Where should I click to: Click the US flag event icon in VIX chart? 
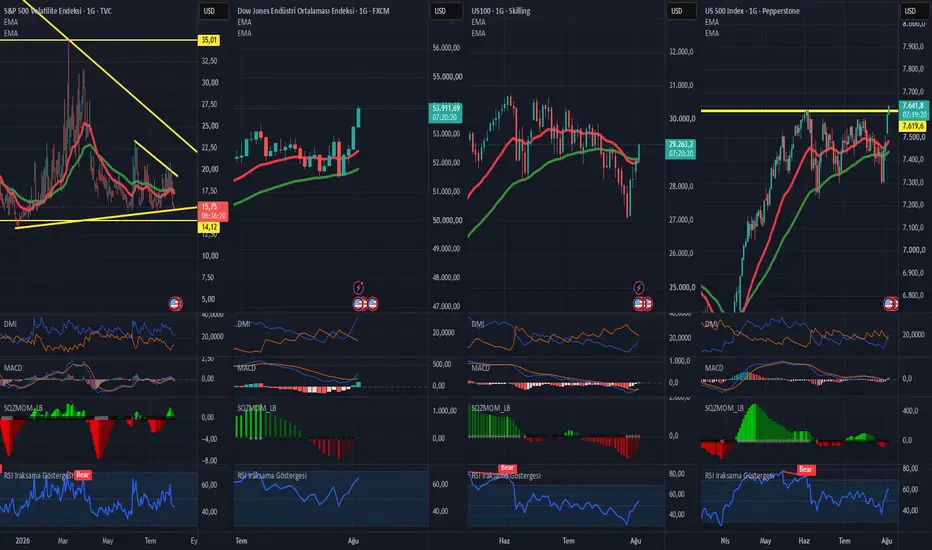175,304
